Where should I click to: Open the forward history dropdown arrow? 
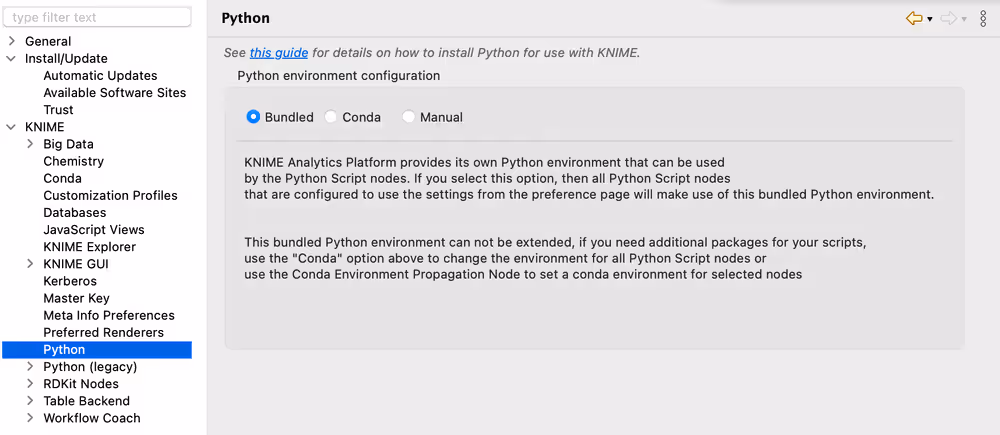[964, 19]
